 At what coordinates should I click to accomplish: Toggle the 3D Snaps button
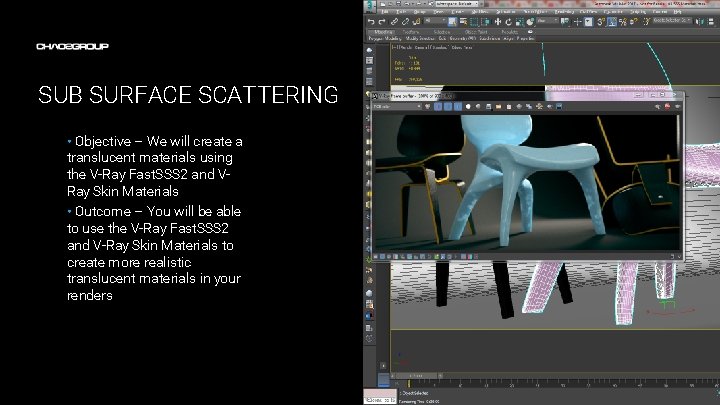tap(601, 22)
